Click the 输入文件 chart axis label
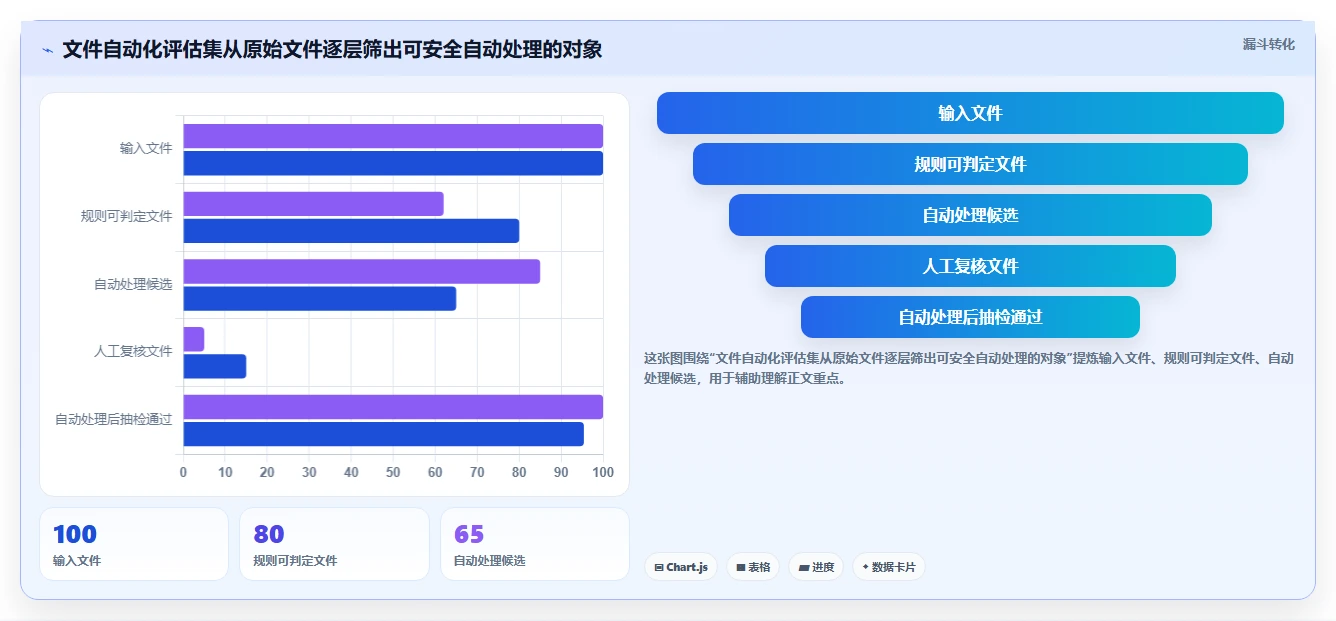Viewport: 1336px width, 621px height. [x=146, y=148]
